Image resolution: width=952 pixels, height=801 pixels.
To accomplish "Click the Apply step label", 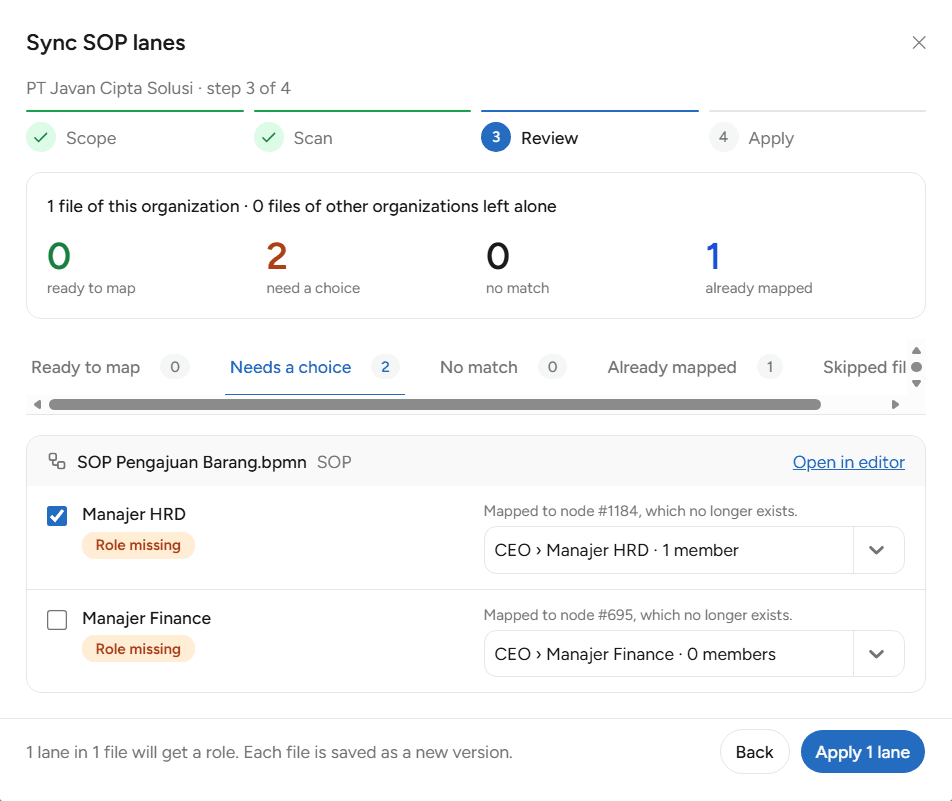I will click(x=771, y=138).
